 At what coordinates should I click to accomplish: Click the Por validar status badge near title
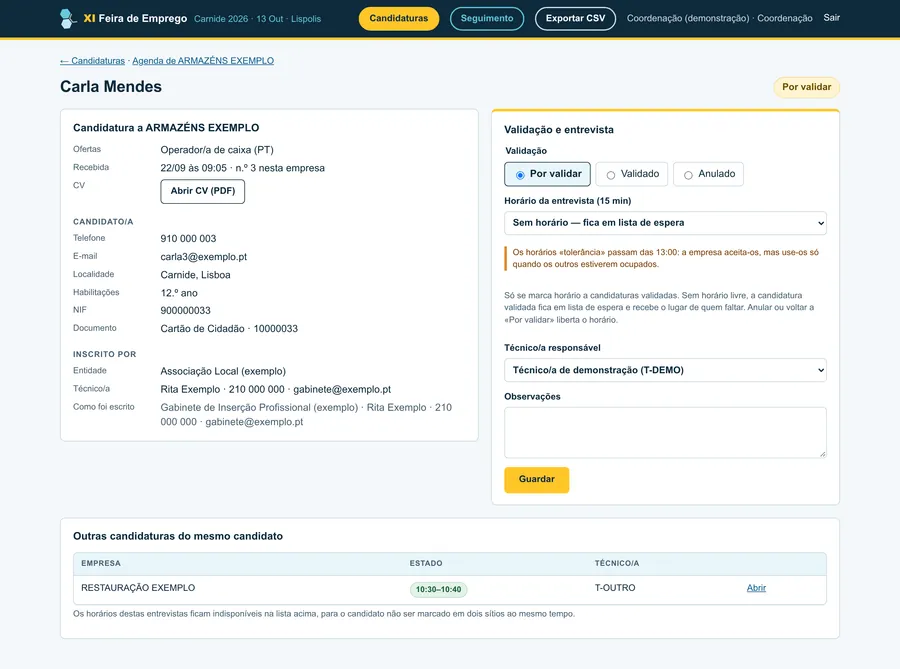coord(806,87)
